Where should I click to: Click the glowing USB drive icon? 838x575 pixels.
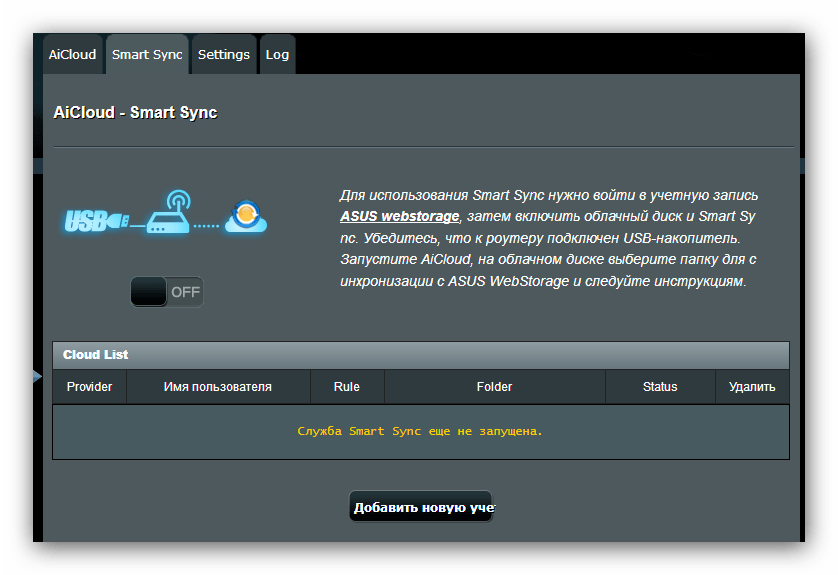click(96, 221)
